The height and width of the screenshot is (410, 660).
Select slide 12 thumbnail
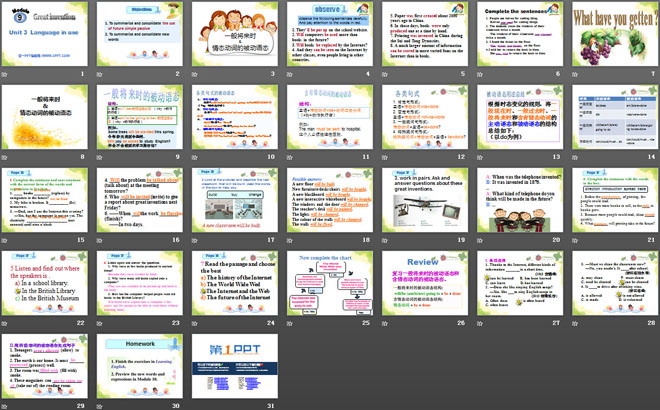[425, 117]
